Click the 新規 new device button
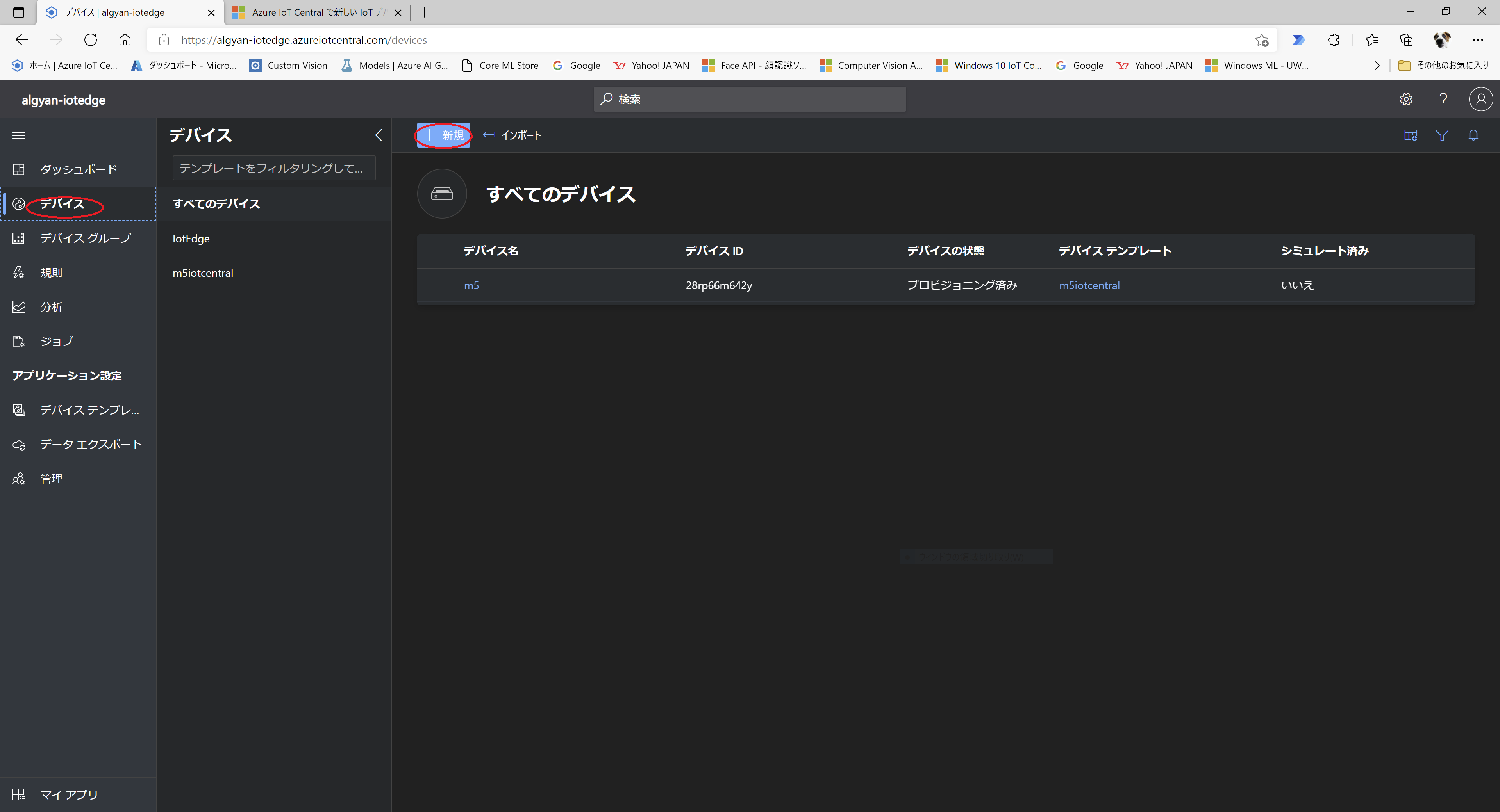The image size is (1500, 812). tap(444, 135)
